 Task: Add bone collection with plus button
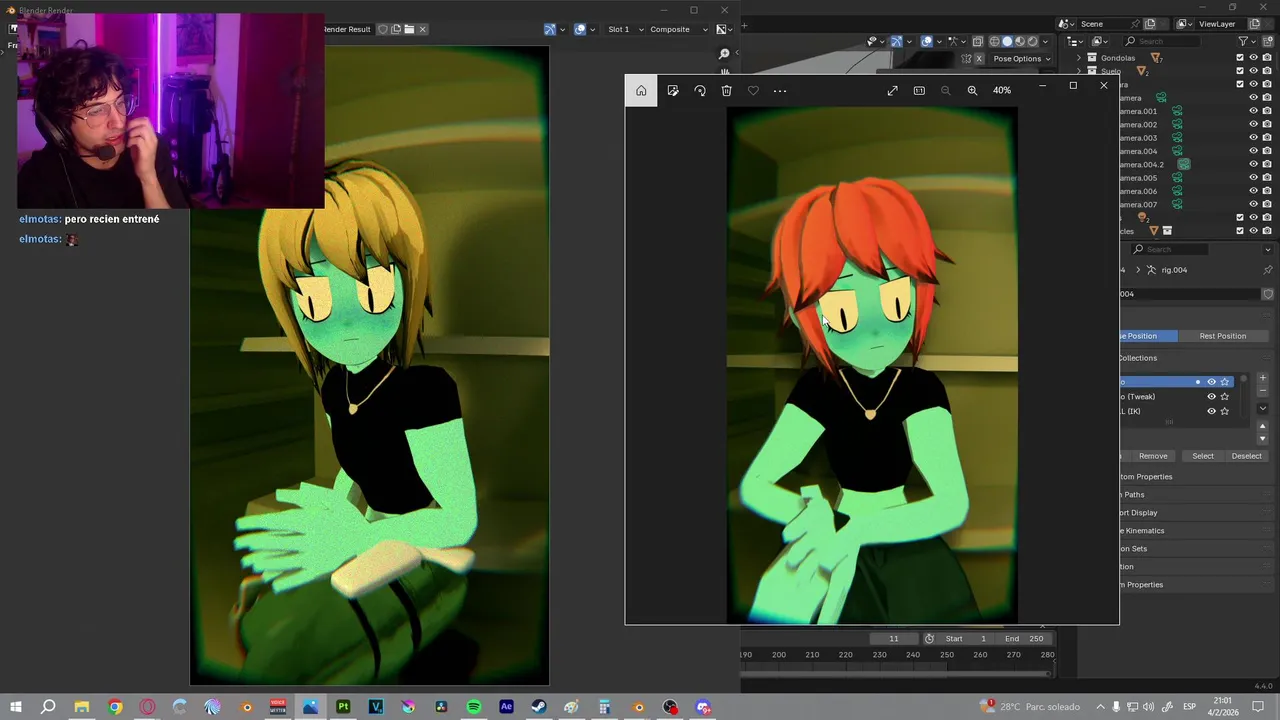point(1262,378)
